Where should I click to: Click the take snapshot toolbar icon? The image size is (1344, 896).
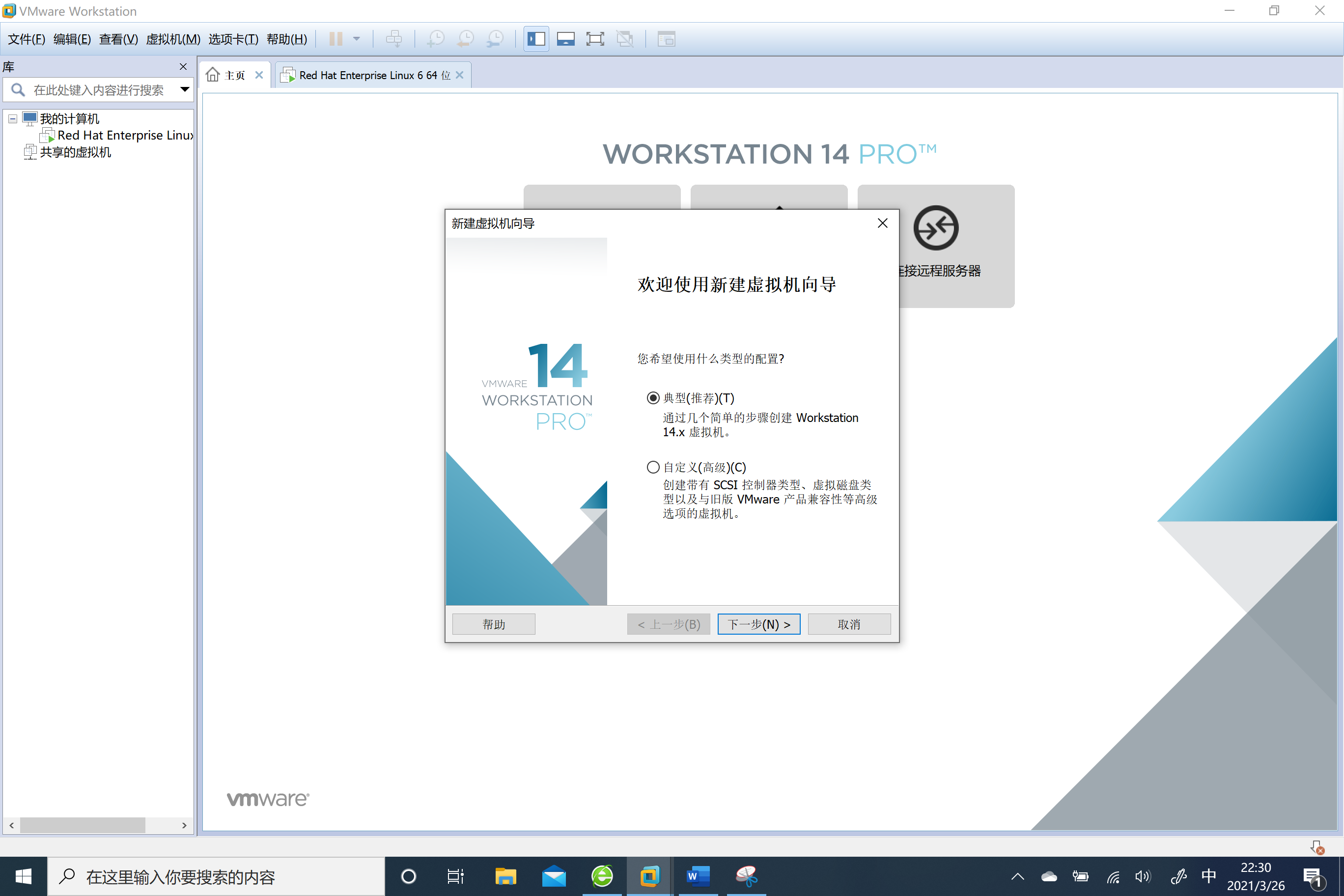435,39
